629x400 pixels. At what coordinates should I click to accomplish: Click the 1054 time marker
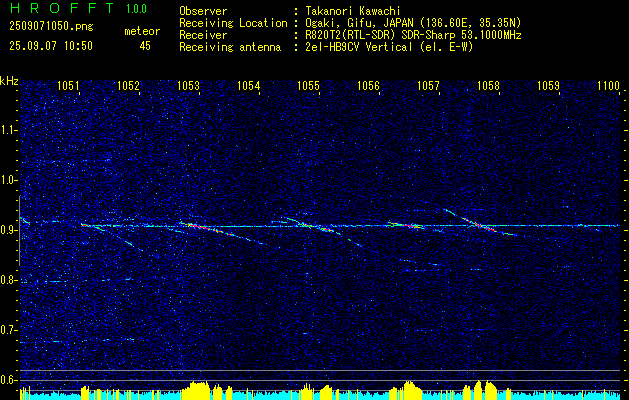(248, 85)
